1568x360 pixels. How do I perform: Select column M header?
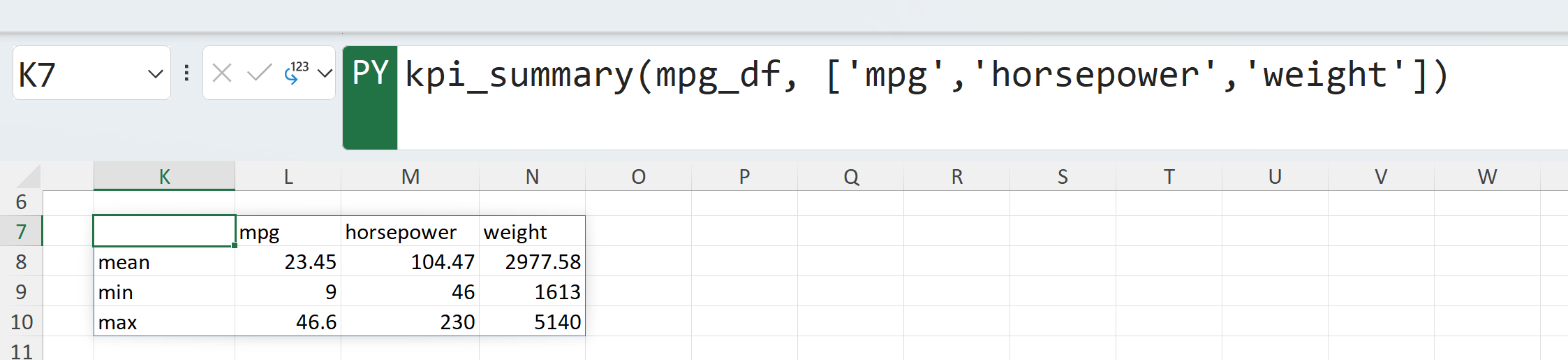tap(410, 176)
